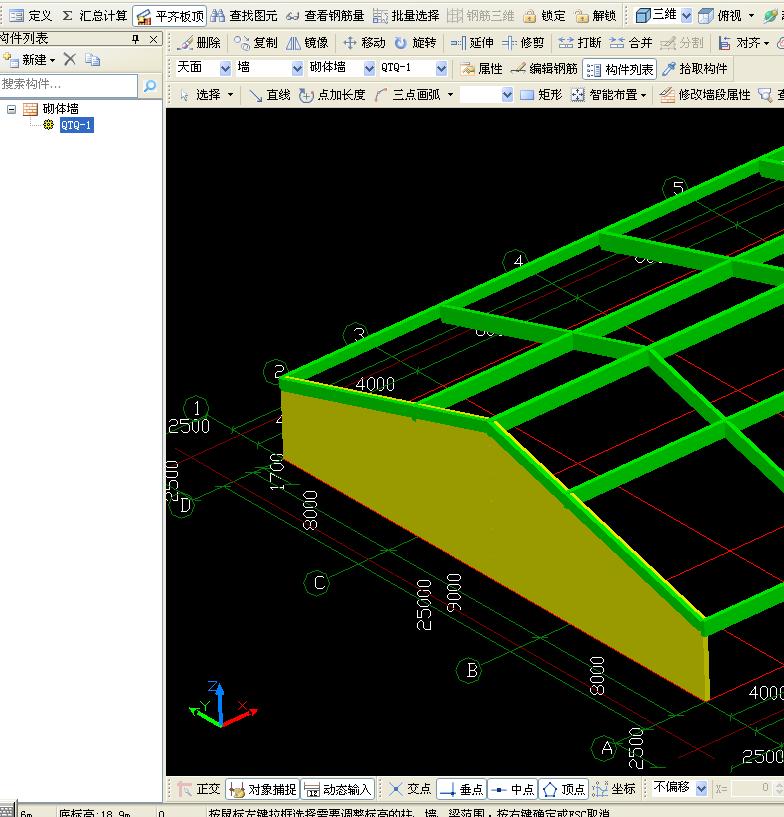Viewport: 784px width, 817px height.
Task: Select the 镜像 (Mirror) tool
Action: point(306,43)
